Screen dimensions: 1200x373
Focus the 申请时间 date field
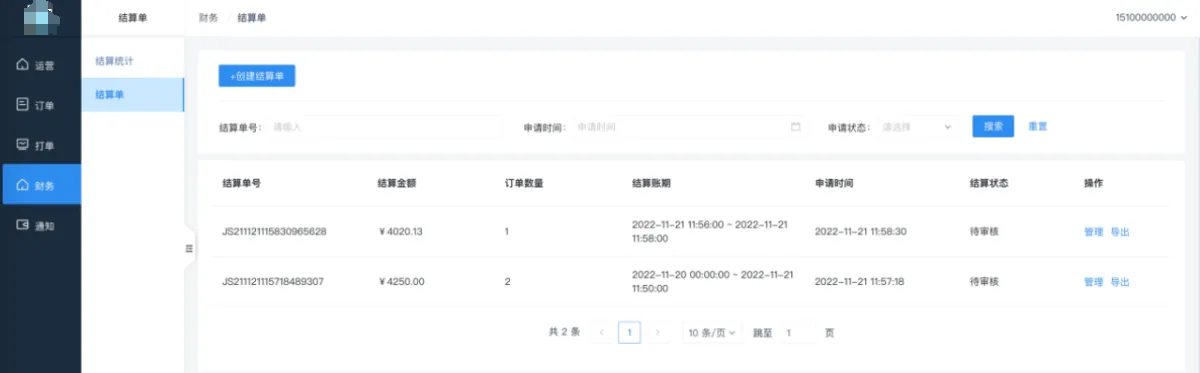[689, 127]
